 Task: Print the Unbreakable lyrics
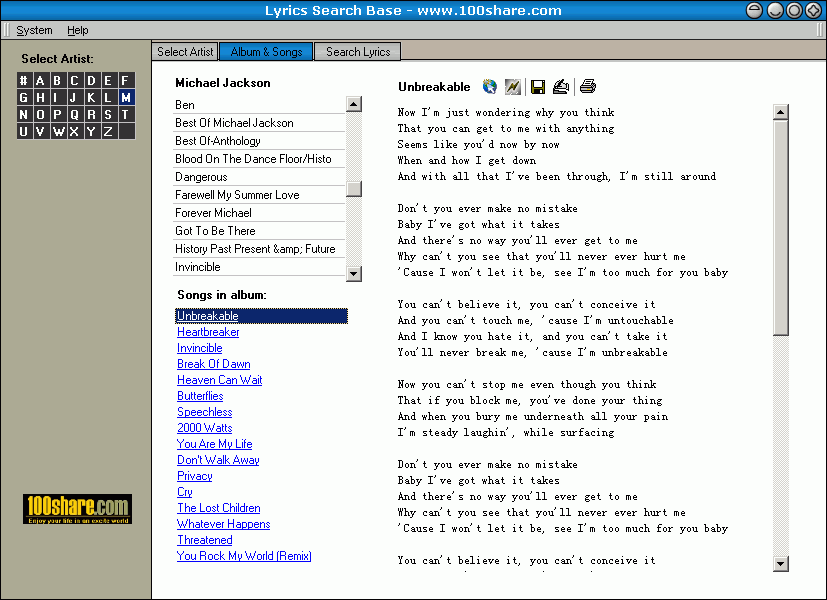[588, 87]
